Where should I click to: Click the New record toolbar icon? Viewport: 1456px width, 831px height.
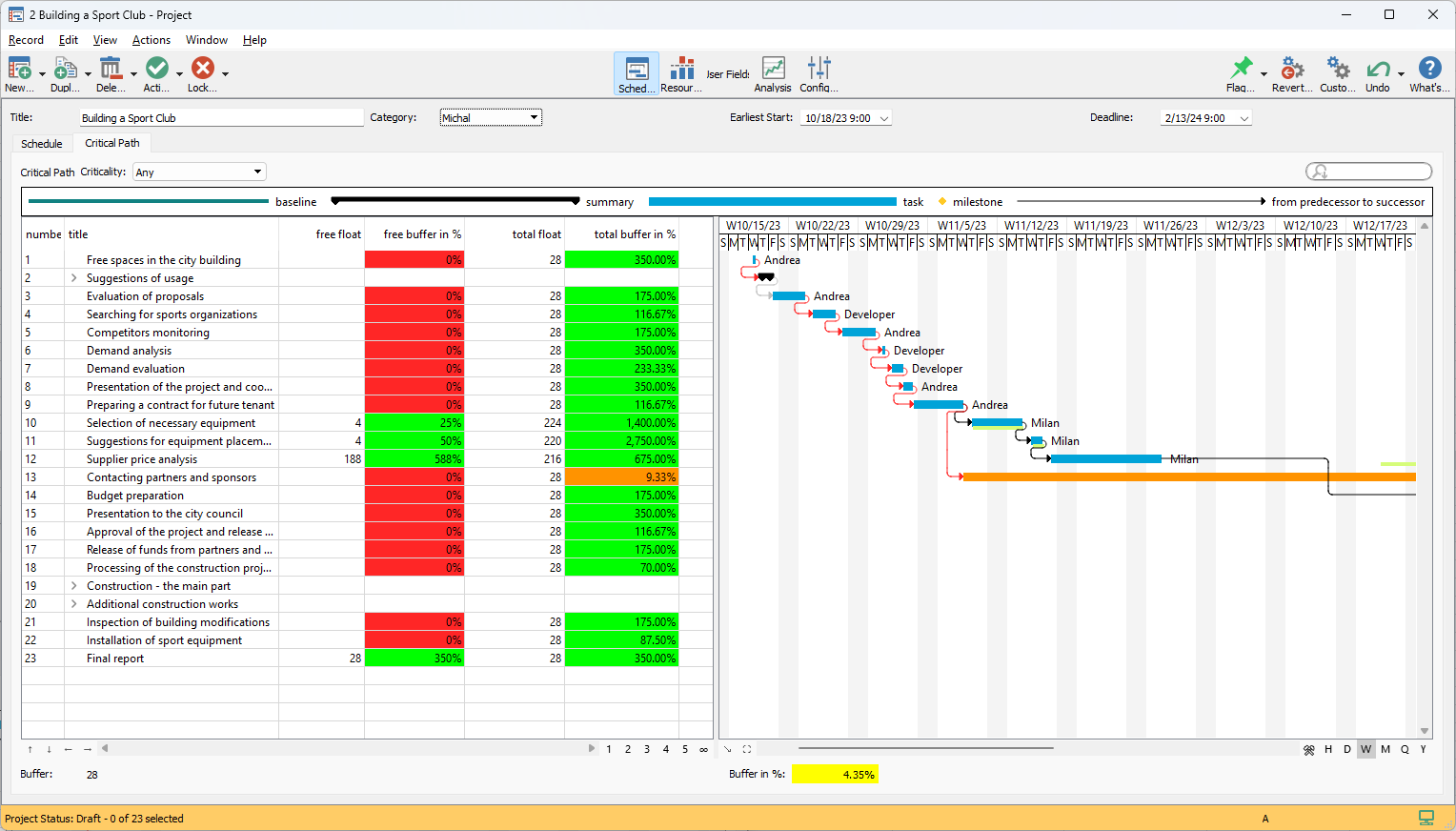[19, 70]
